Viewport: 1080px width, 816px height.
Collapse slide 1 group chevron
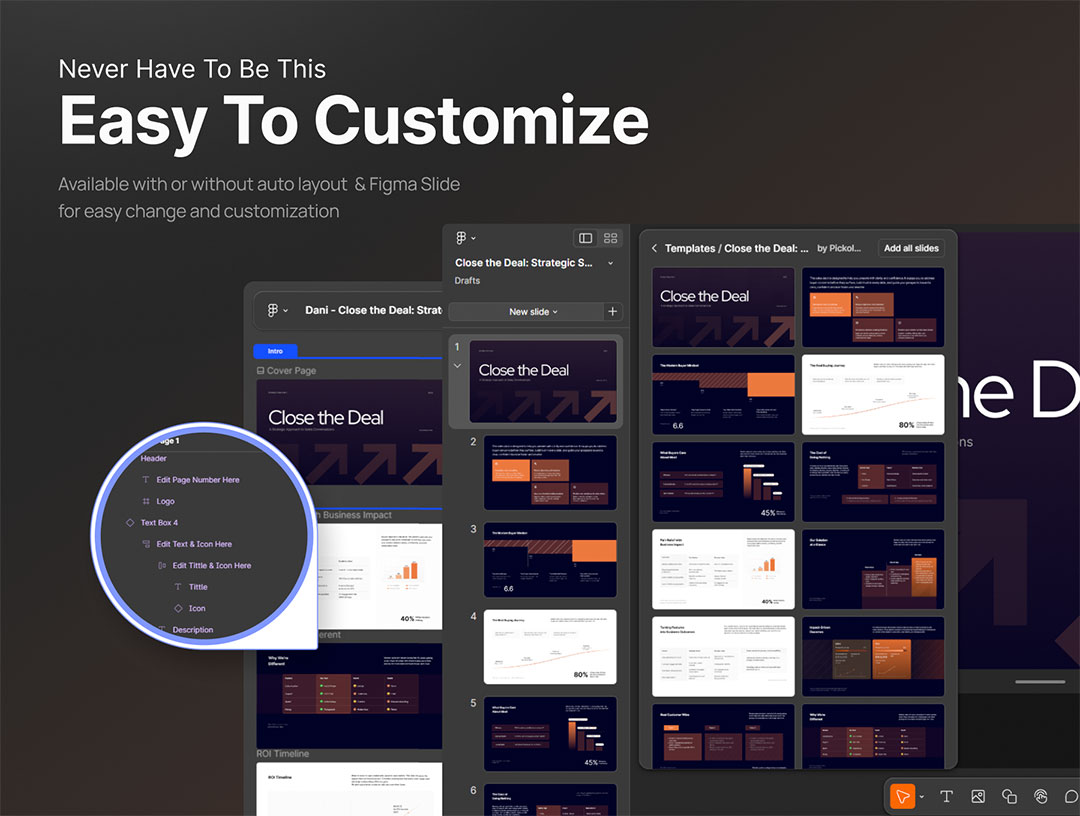pos(457,366)
